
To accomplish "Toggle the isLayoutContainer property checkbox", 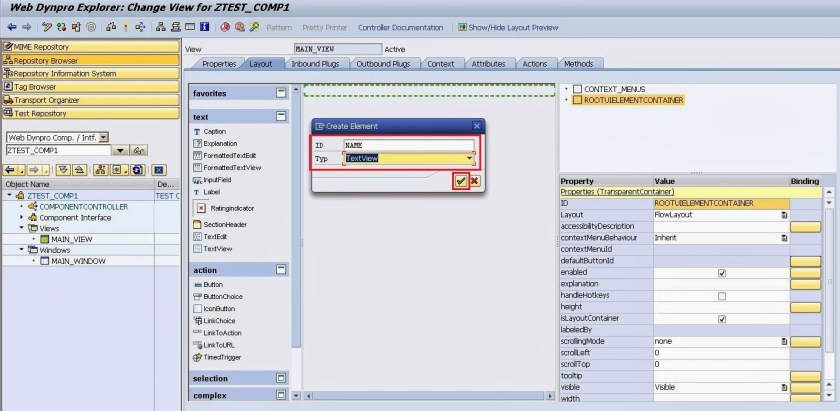I will pyautogui.click(x=722, y=319).
